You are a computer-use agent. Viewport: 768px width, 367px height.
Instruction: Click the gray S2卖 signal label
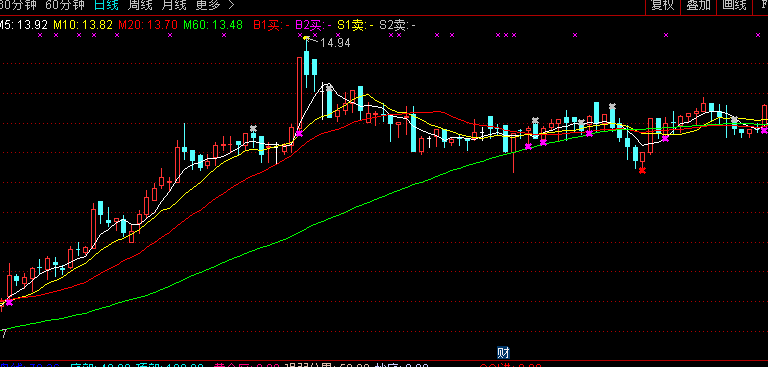click(398, 24)
